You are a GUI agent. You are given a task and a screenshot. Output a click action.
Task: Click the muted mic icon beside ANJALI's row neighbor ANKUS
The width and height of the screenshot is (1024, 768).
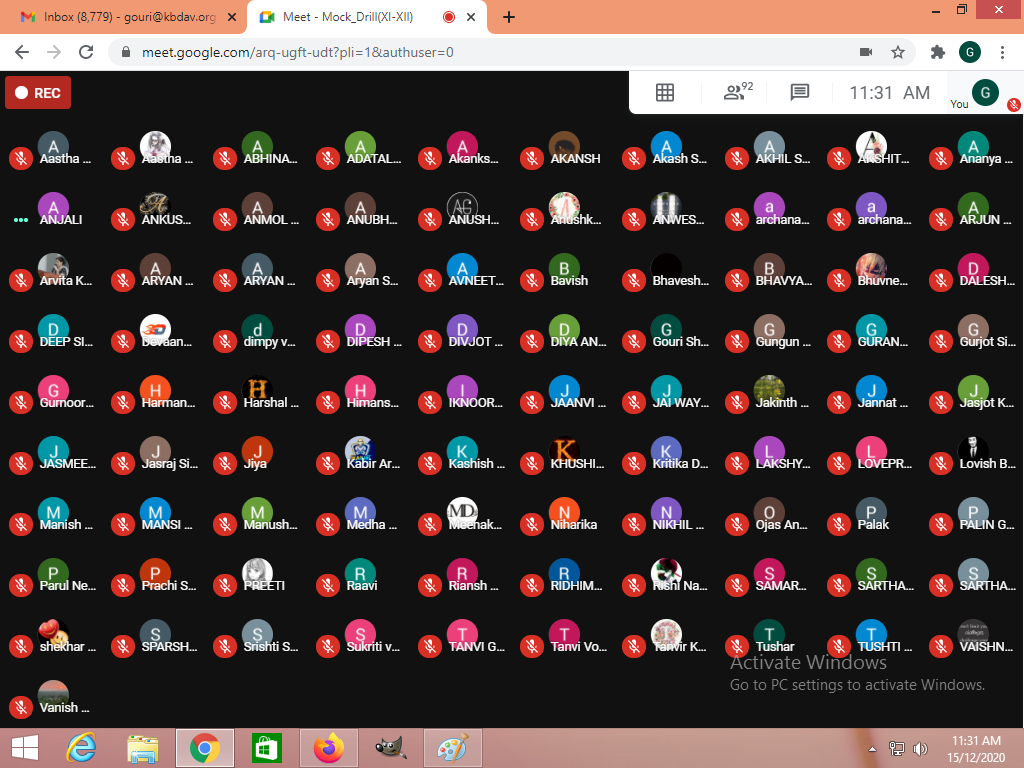click(123, 219)
